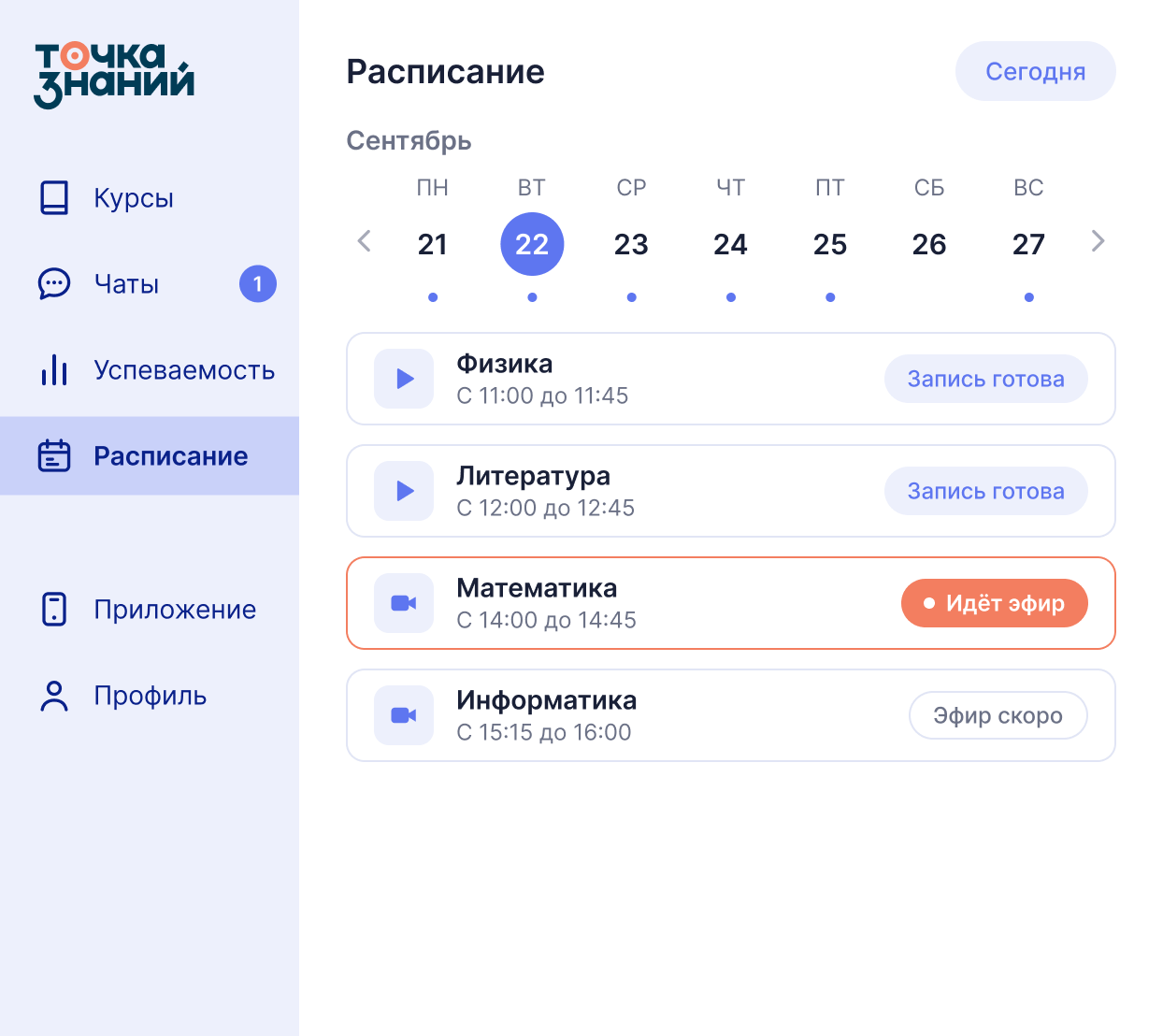Image resolution: width=1163 pixels, height=1036 pixels.
Task: Click the ПТ weekday label
Action: click(830, 188)
